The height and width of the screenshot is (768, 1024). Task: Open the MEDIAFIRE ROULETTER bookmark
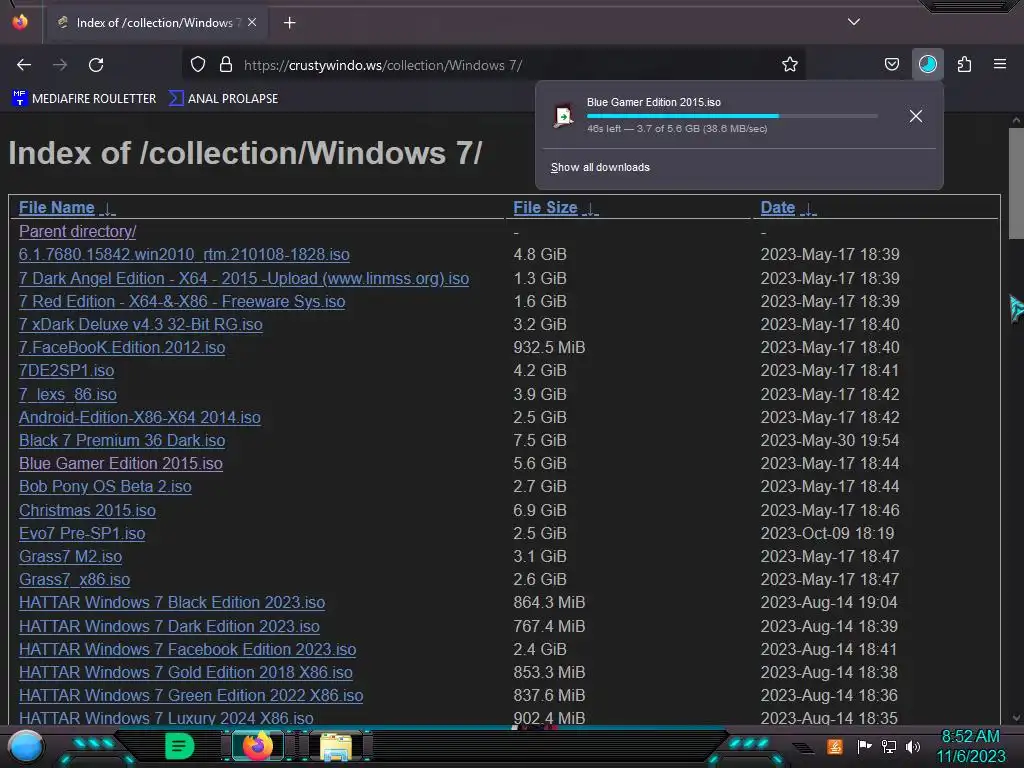[84, 99]
